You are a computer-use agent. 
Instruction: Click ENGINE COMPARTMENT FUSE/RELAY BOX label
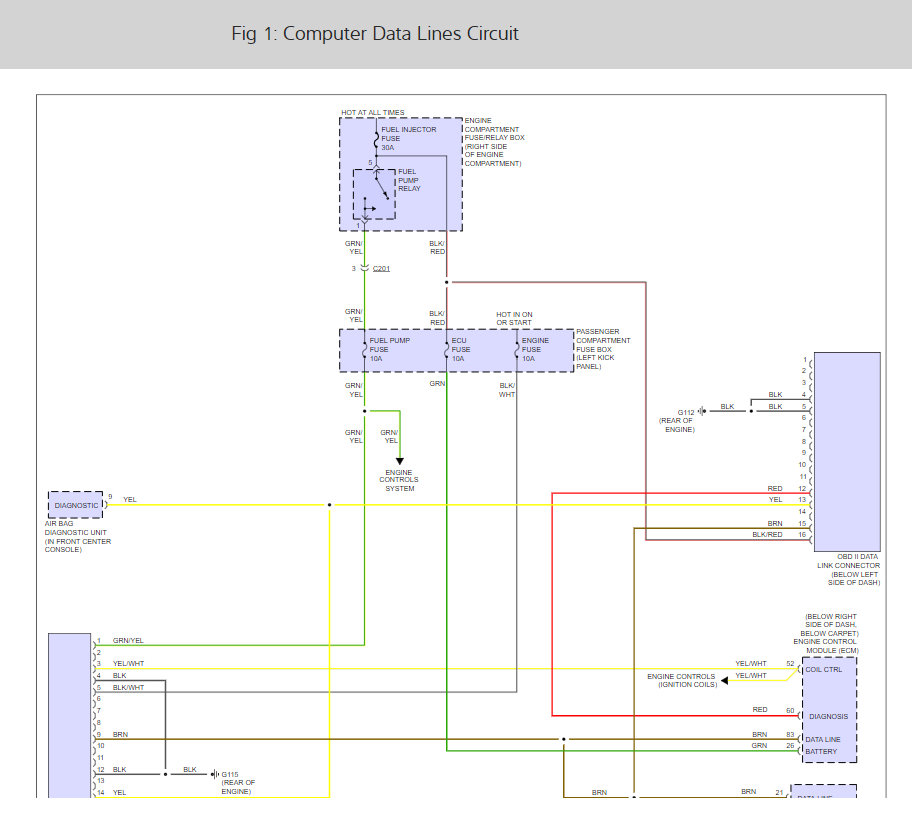click(494, 142)
